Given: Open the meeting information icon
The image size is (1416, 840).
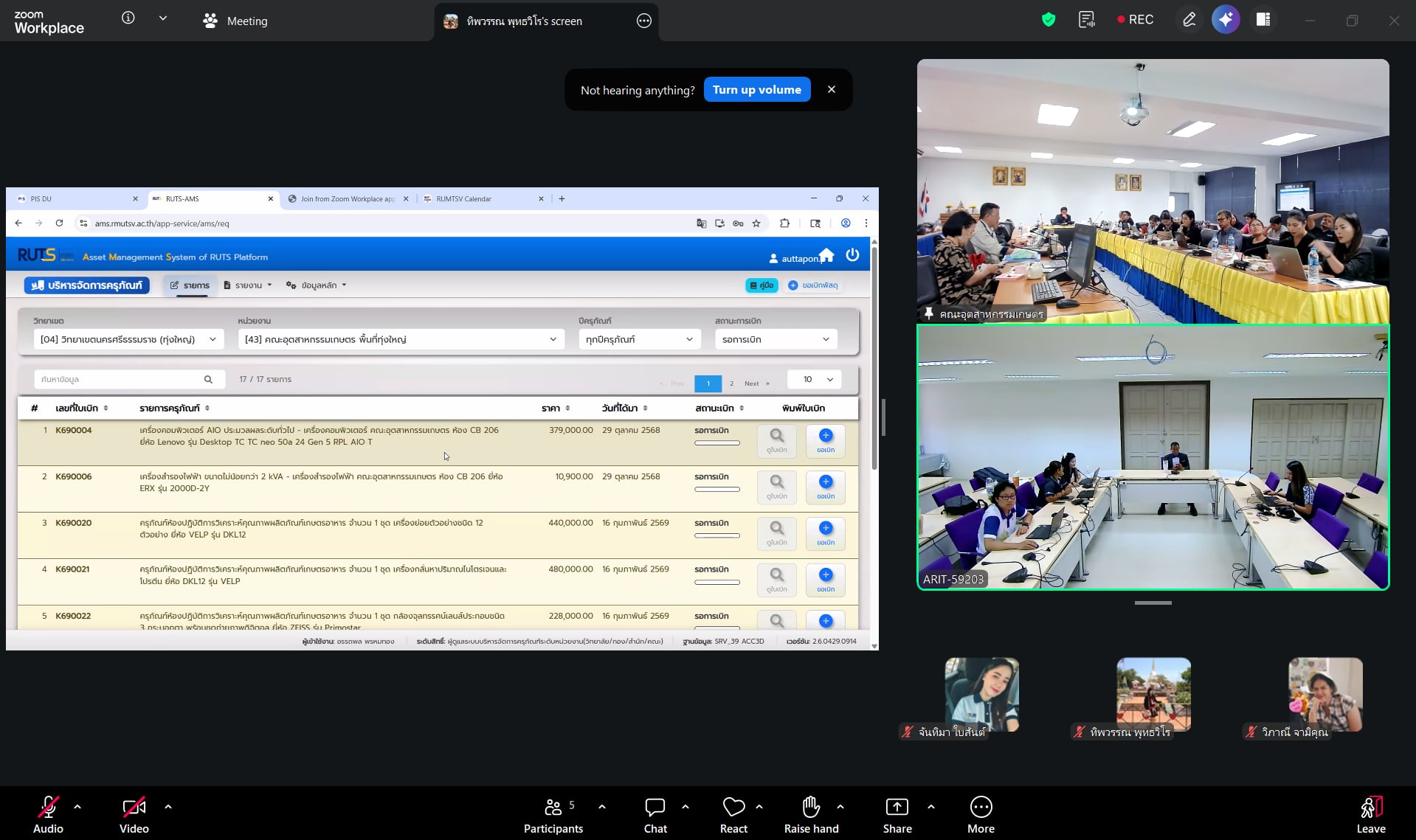Looking at the screenshot, I should coord(128,18).
